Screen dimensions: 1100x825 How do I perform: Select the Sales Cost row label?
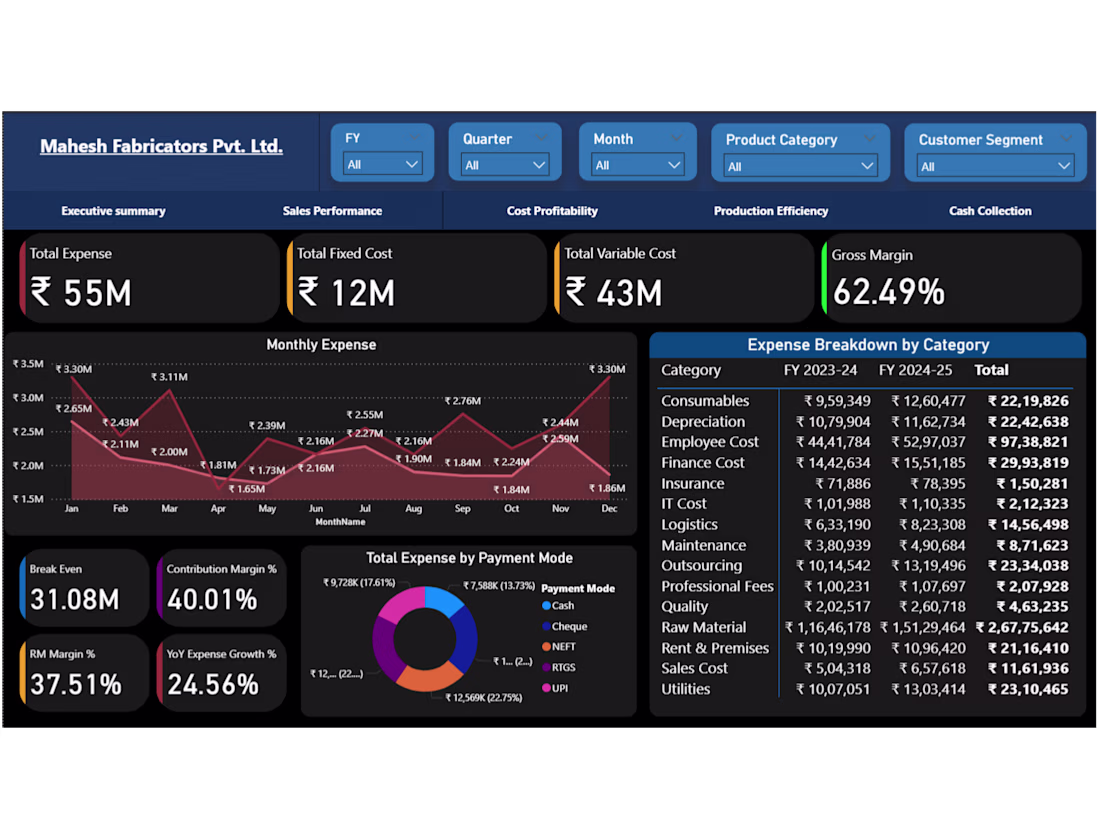pyautogui.click(x=694, y=668)
